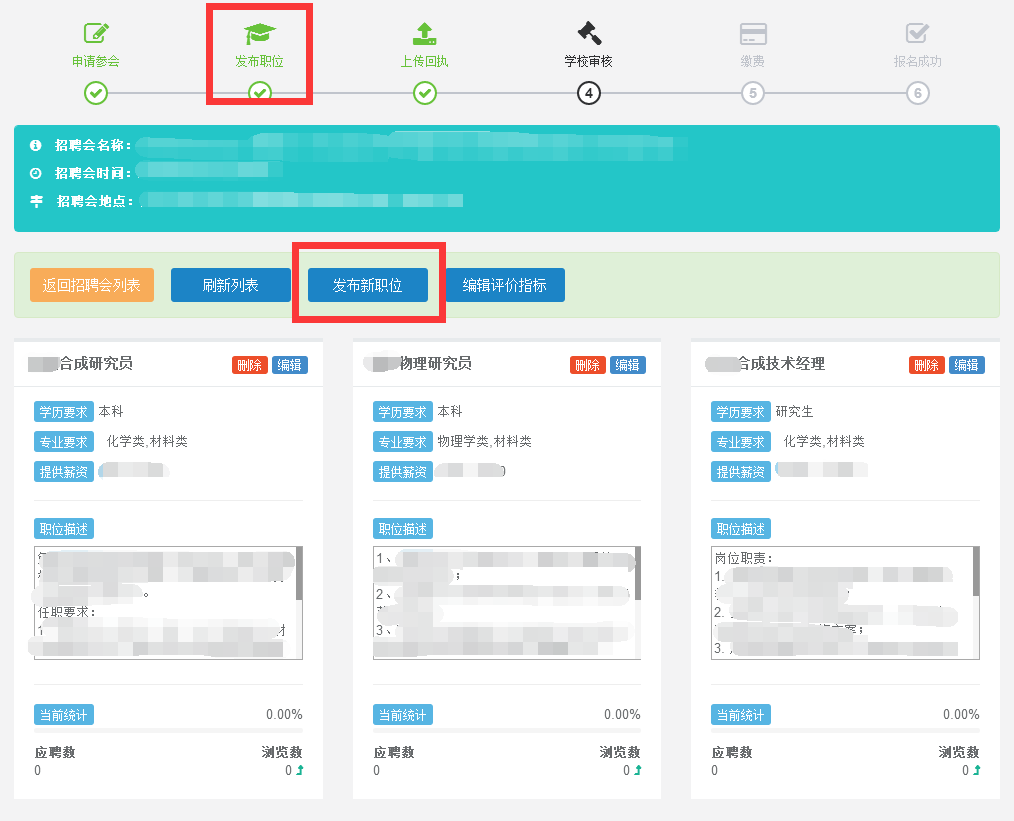Click the green arrow beside 物理研究员 浏览数
1014x821 pixels.
pyautogui.click(x=638, y=770)
